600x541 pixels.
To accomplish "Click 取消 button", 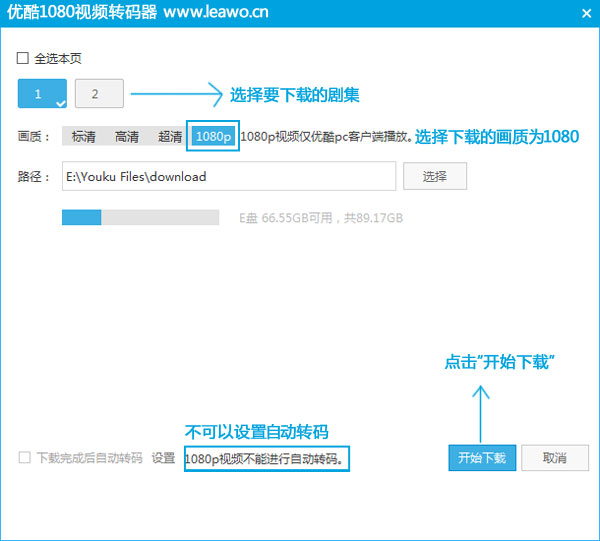I will pos(555,458).
